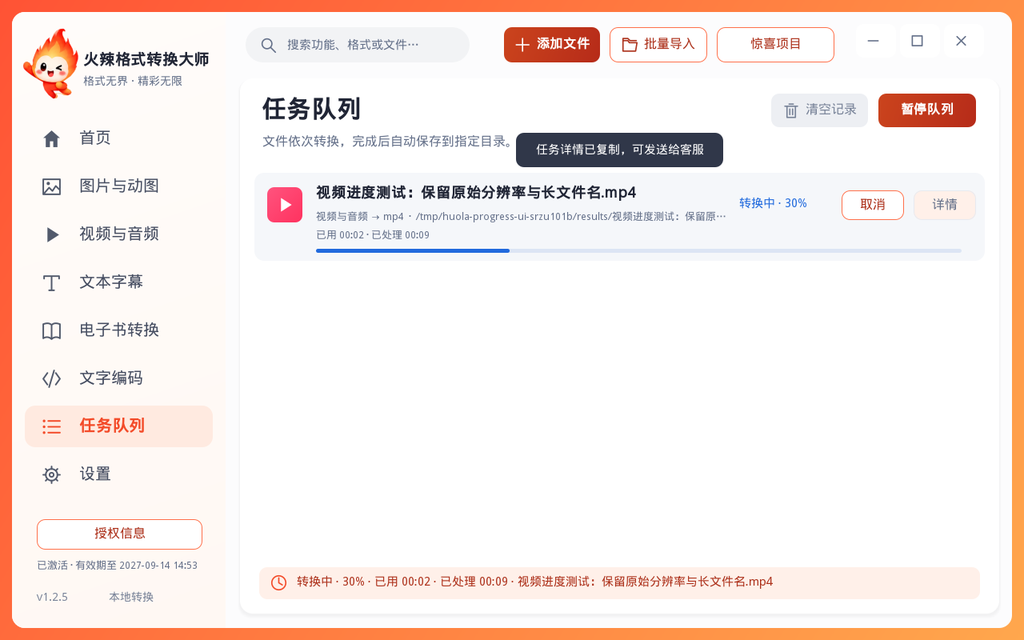1024x640 pixels.
Task: Click the 已激活 · 有效期至 2027-09-14 text
Action: click(x=117, y=566)
